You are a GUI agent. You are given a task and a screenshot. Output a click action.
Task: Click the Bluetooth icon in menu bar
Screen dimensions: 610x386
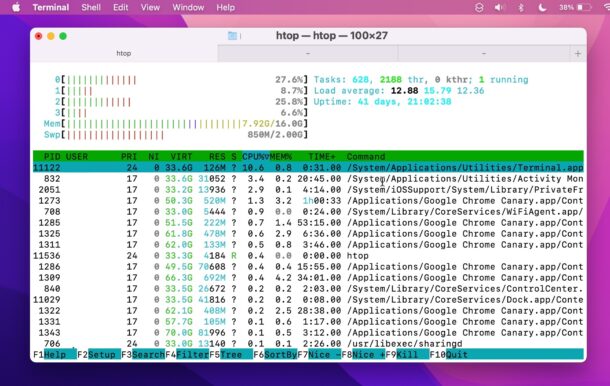(521, 7)
